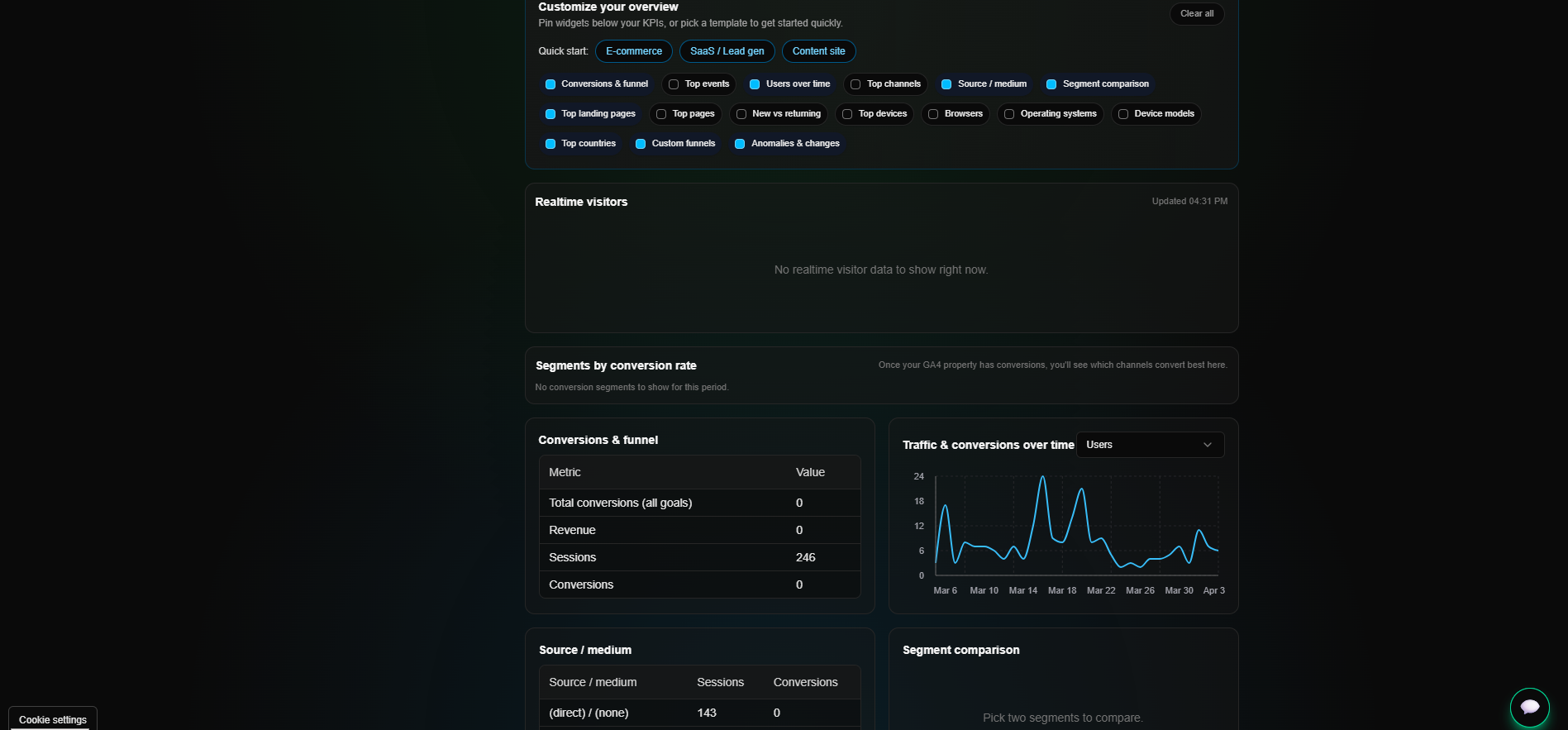Click Pick two segments to compare text

(1063, 718)
